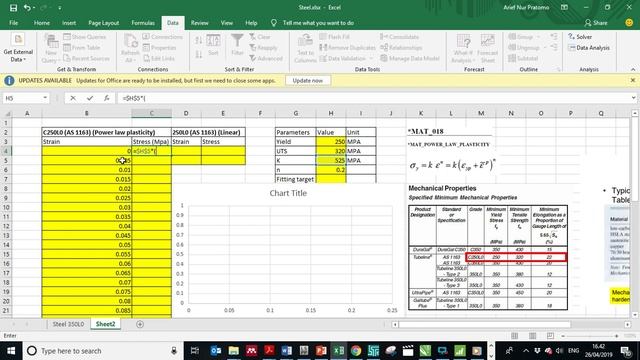The image size is (640, 360).
Task: Open the Name Box dropdown
Action: pyautogui.click(x=45, y=98)
